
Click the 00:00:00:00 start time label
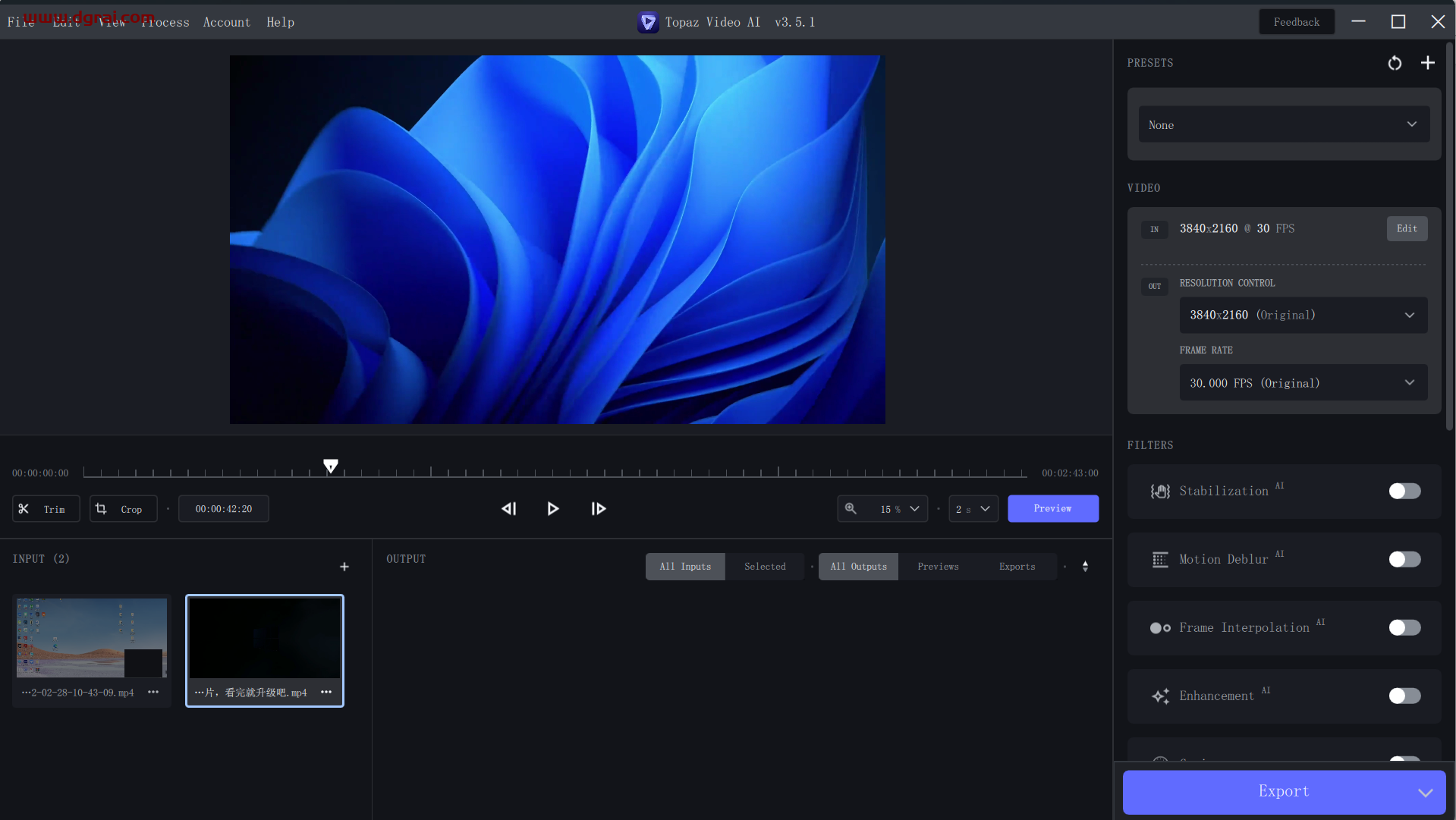coord(40,473)
